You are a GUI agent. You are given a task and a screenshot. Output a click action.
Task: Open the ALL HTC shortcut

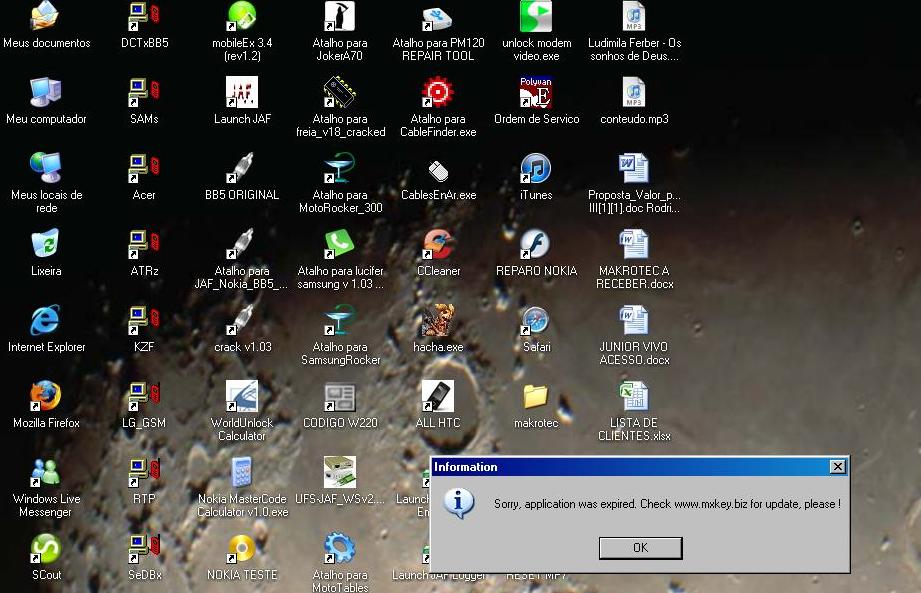pos(438,396)
